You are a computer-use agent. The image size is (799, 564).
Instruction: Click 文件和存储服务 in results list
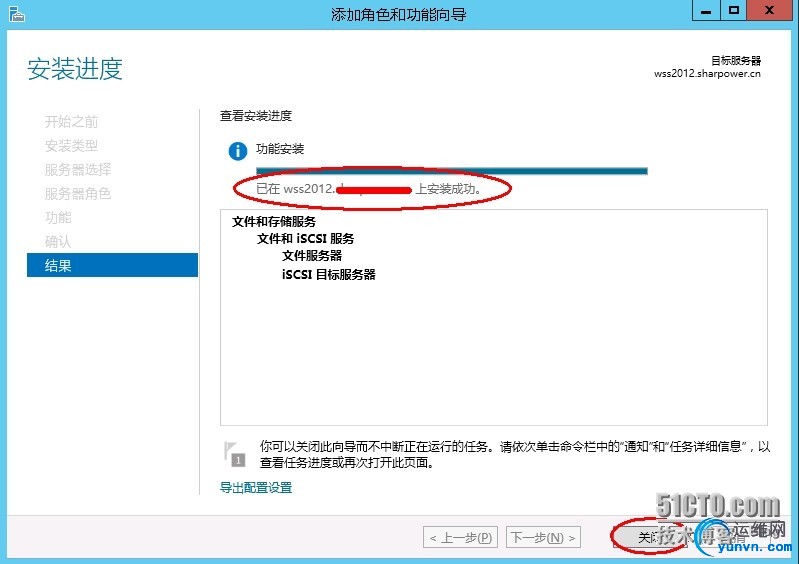tap(274, 222)
